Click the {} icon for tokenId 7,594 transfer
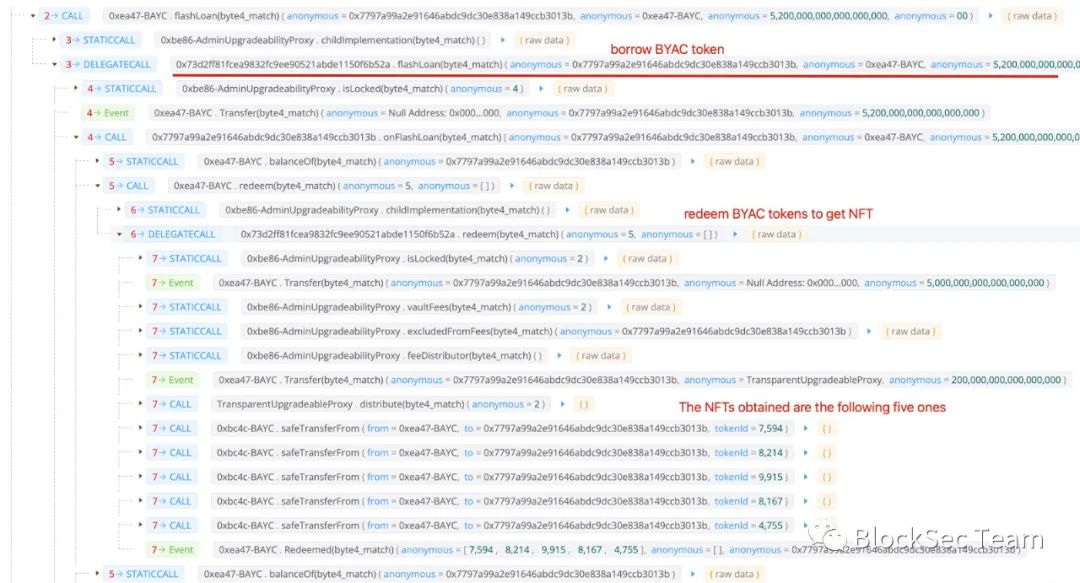Image resolution: width=1080 pixels, height=583 pixels. [x=827, y=428]
